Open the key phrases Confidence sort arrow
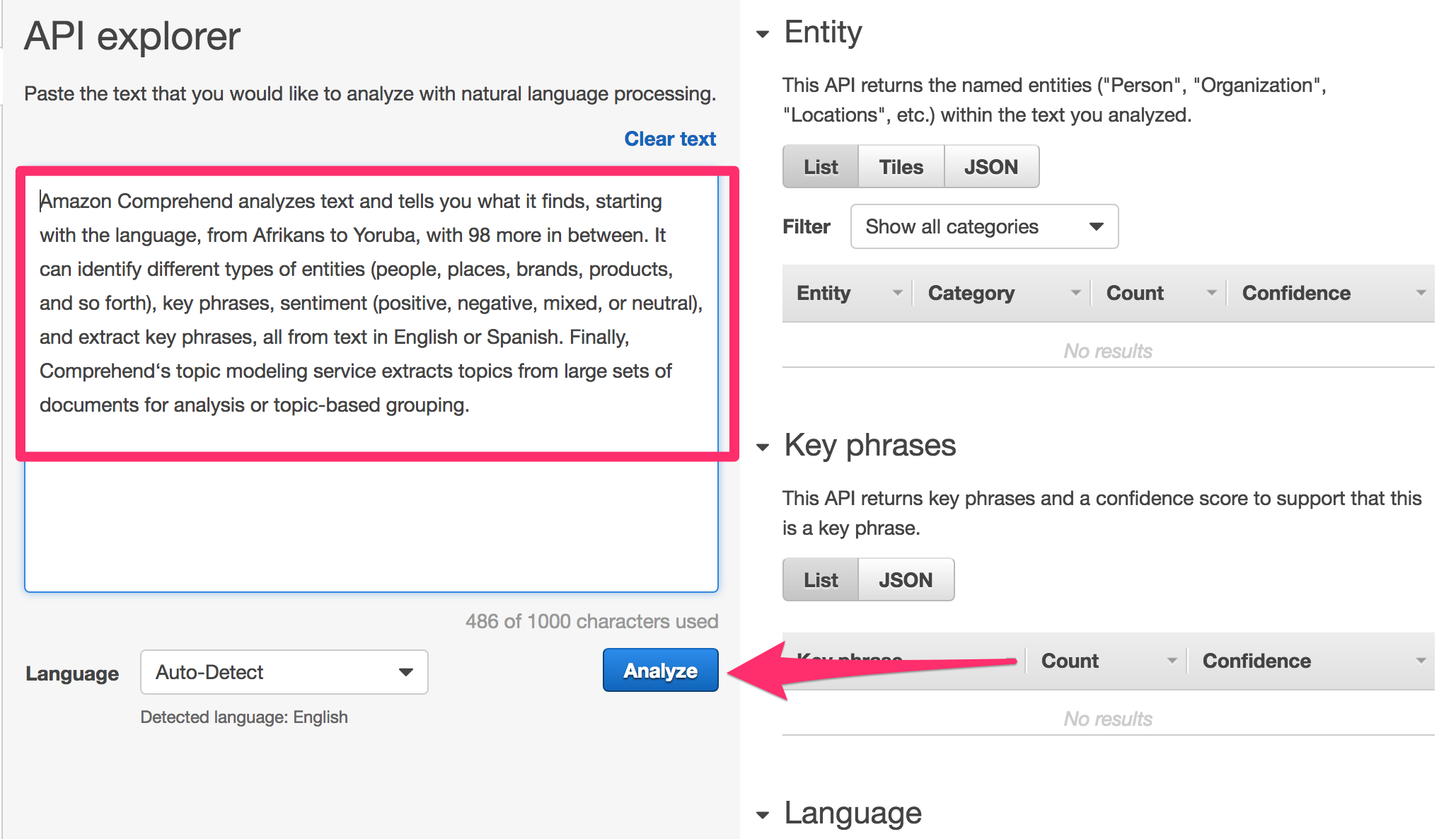The width and height of the screenshot is (1456, 839). point(1421,661)
